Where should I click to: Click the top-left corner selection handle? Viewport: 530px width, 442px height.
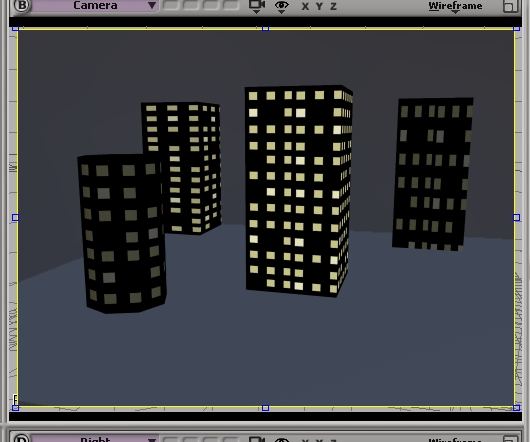[15, 29]
